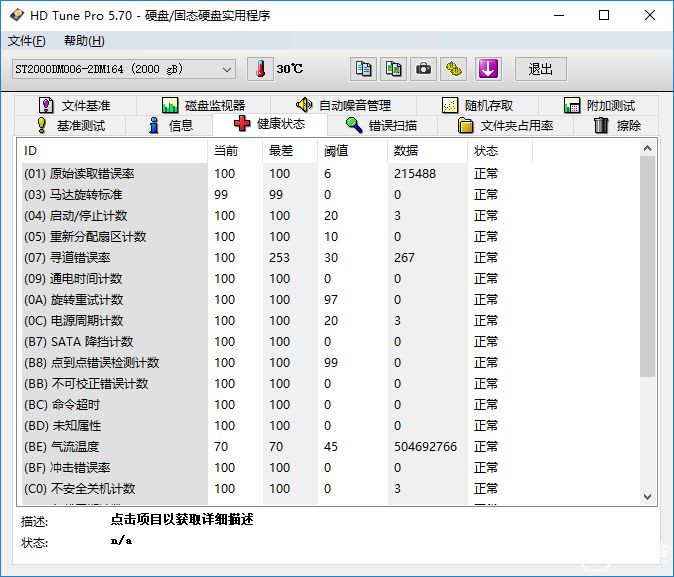Select the (0A) 旋转重试计数 row

(277, 300)
